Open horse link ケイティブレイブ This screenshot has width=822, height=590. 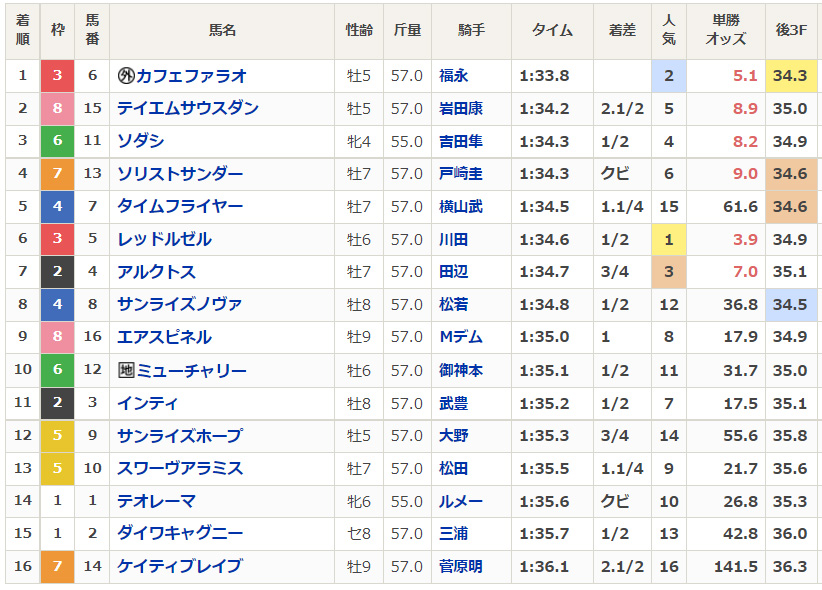(x=180, y=566)
